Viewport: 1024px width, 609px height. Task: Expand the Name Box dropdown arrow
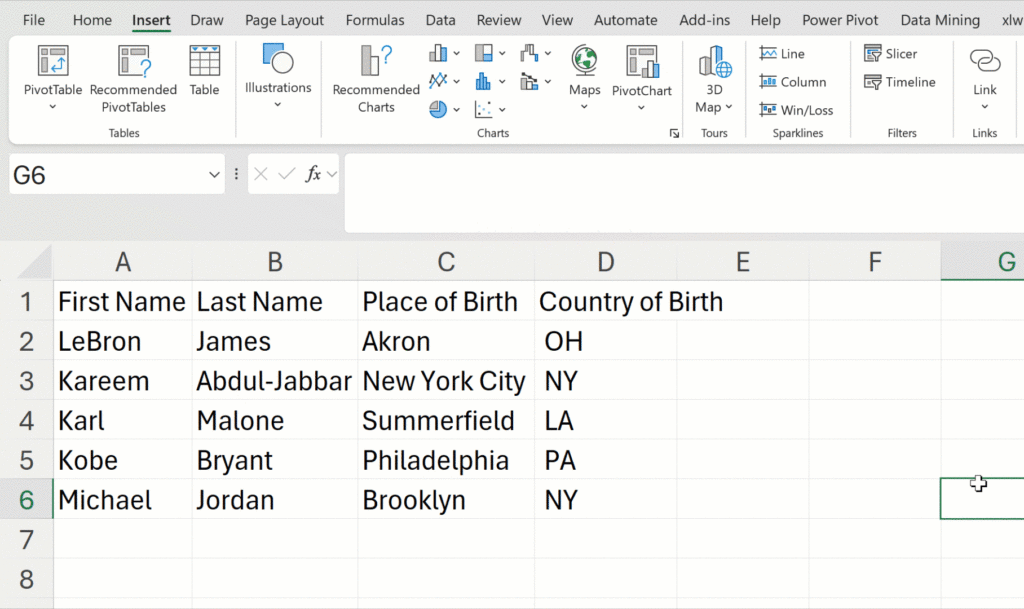(214, 175)
